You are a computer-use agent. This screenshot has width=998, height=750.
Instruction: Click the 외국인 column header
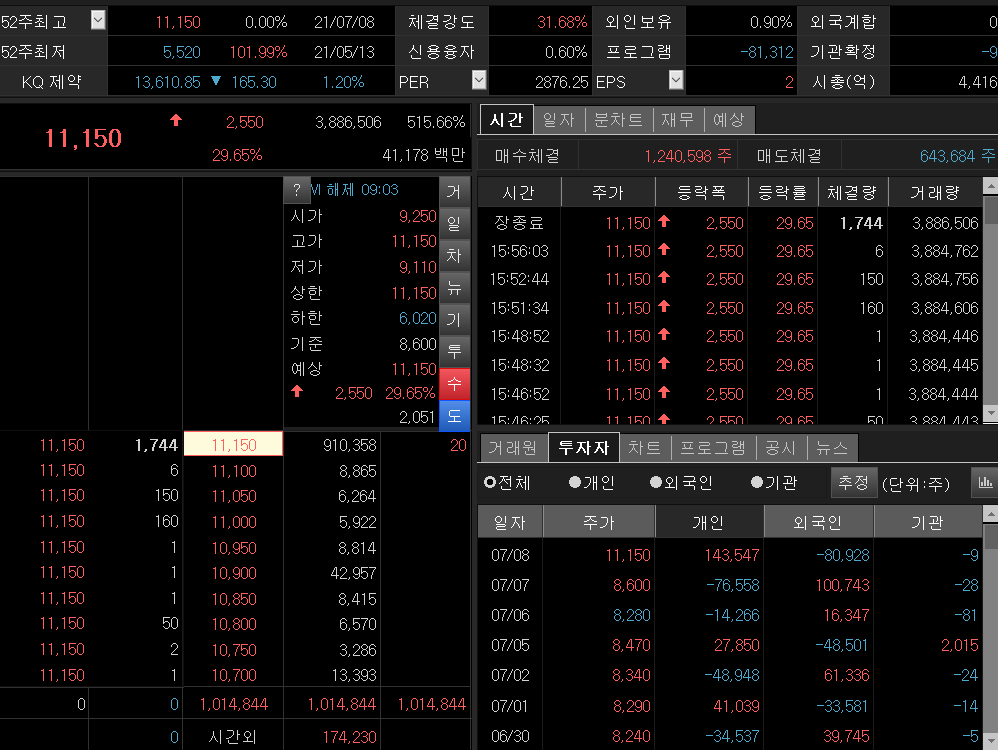(818, 522)
